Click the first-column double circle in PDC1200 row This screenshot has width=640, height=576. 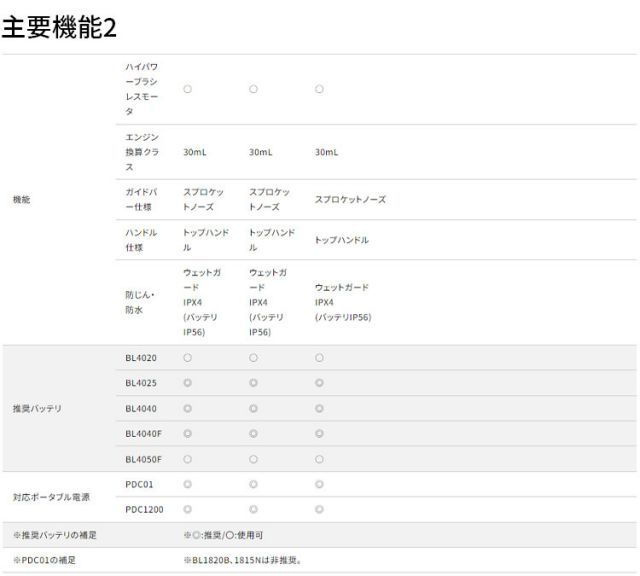[188, 510]
